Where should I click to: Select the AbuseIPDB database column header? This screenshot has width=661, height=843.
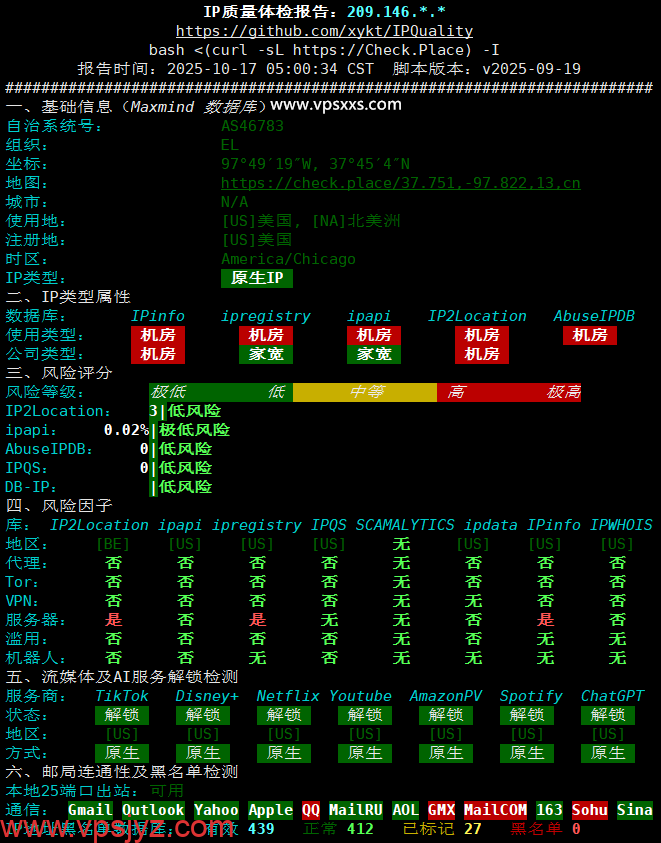coord(594,316)
